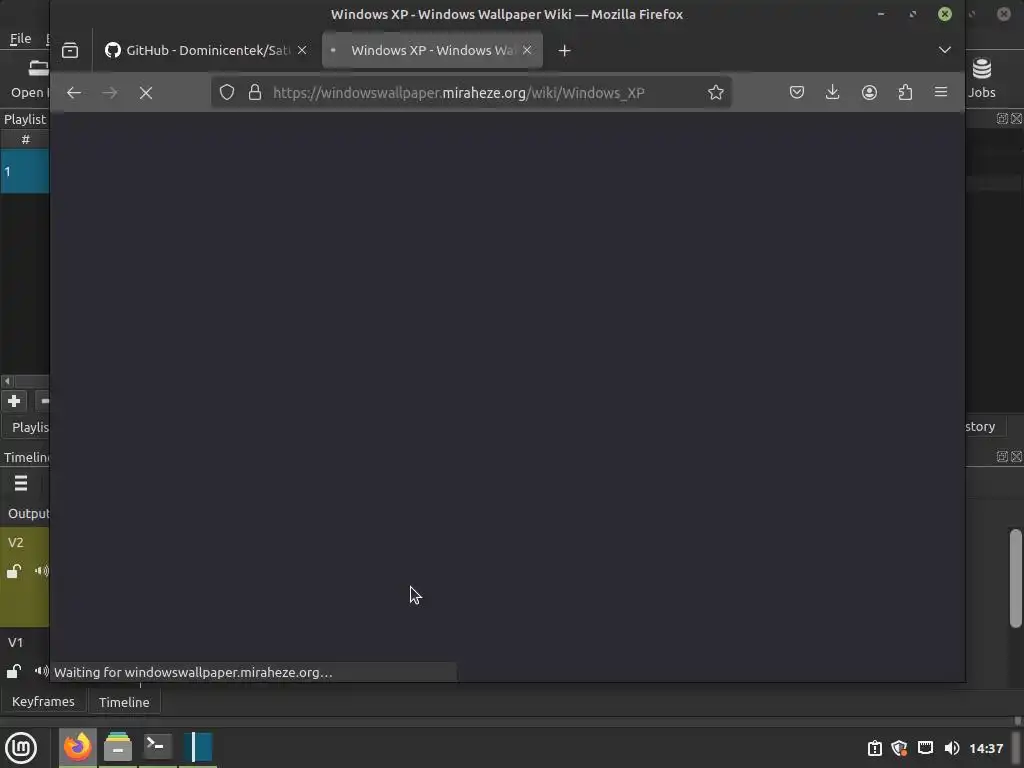Toggle the lock on track V1
Viewport: 1024px width, 768px height.
click(14, 671)
